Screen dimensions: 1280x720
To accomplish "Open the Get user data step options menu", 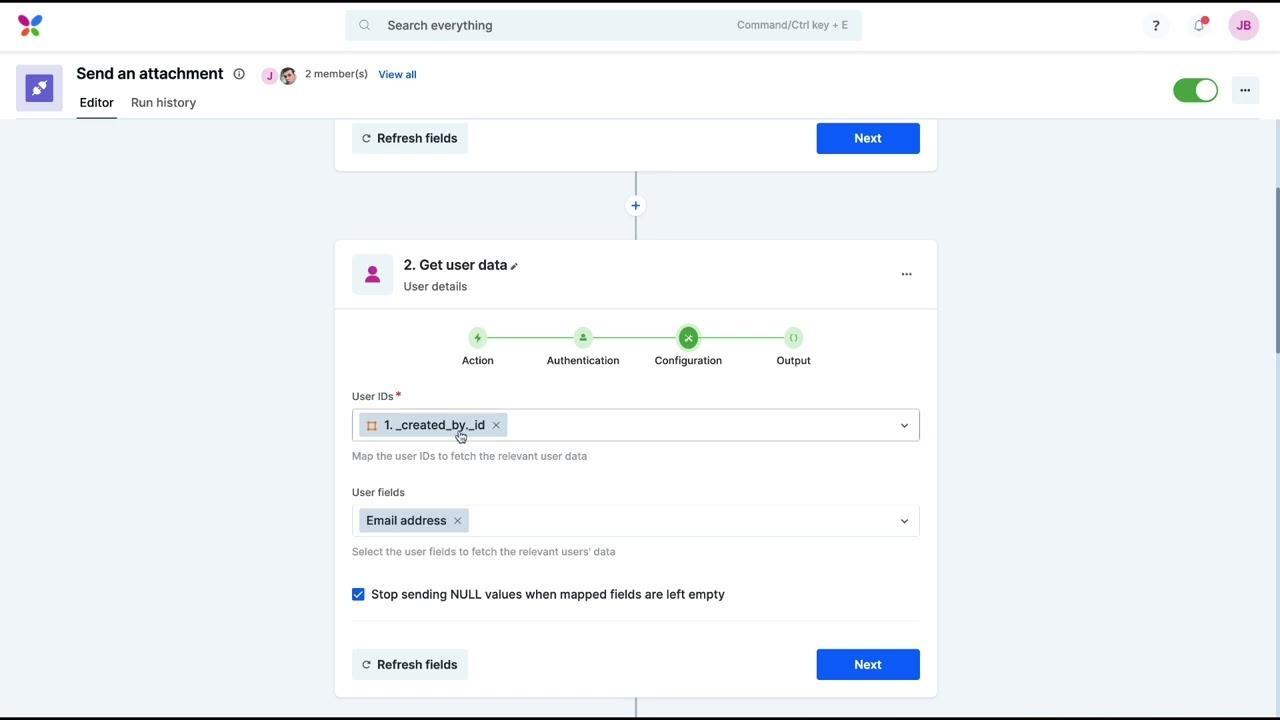I will click(906, 274).
